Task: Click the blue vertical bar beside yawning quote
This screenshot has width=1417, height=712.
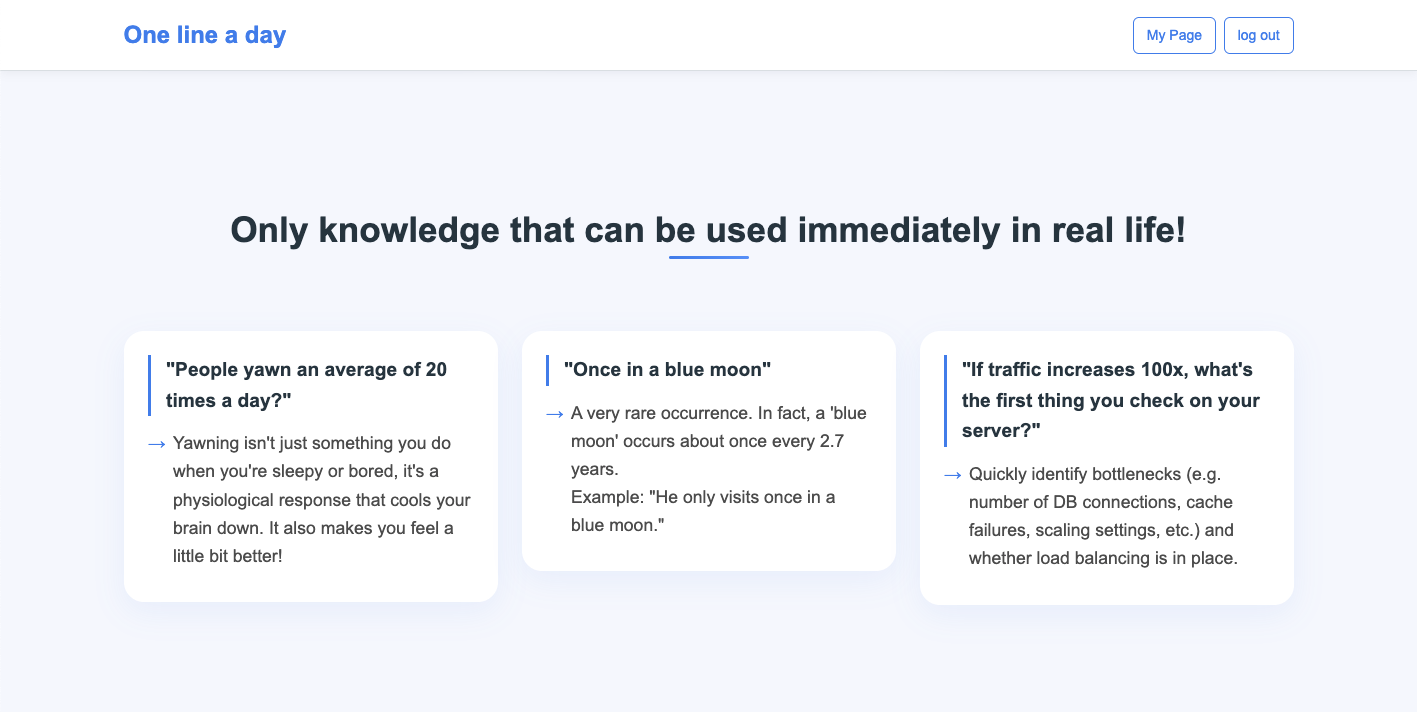Action: click(x=149, y=385)
